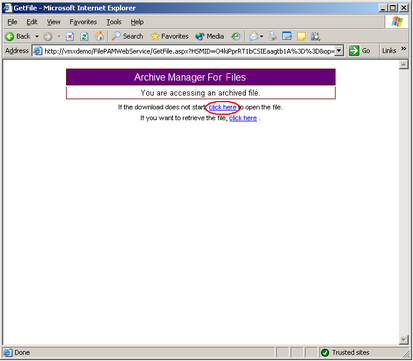
Task: Click the Forward navigation arrow icon
Action: 48,36
